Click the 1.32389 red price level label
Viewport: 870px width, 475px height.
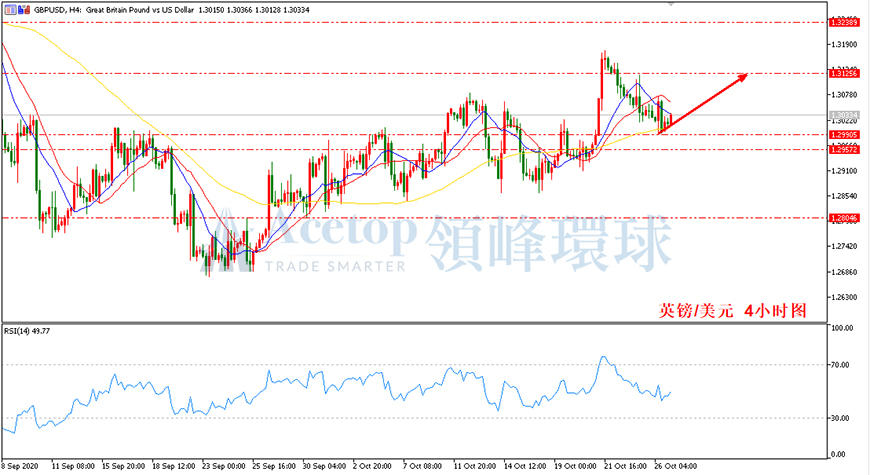pyautogui.click(x=844, y=23)
